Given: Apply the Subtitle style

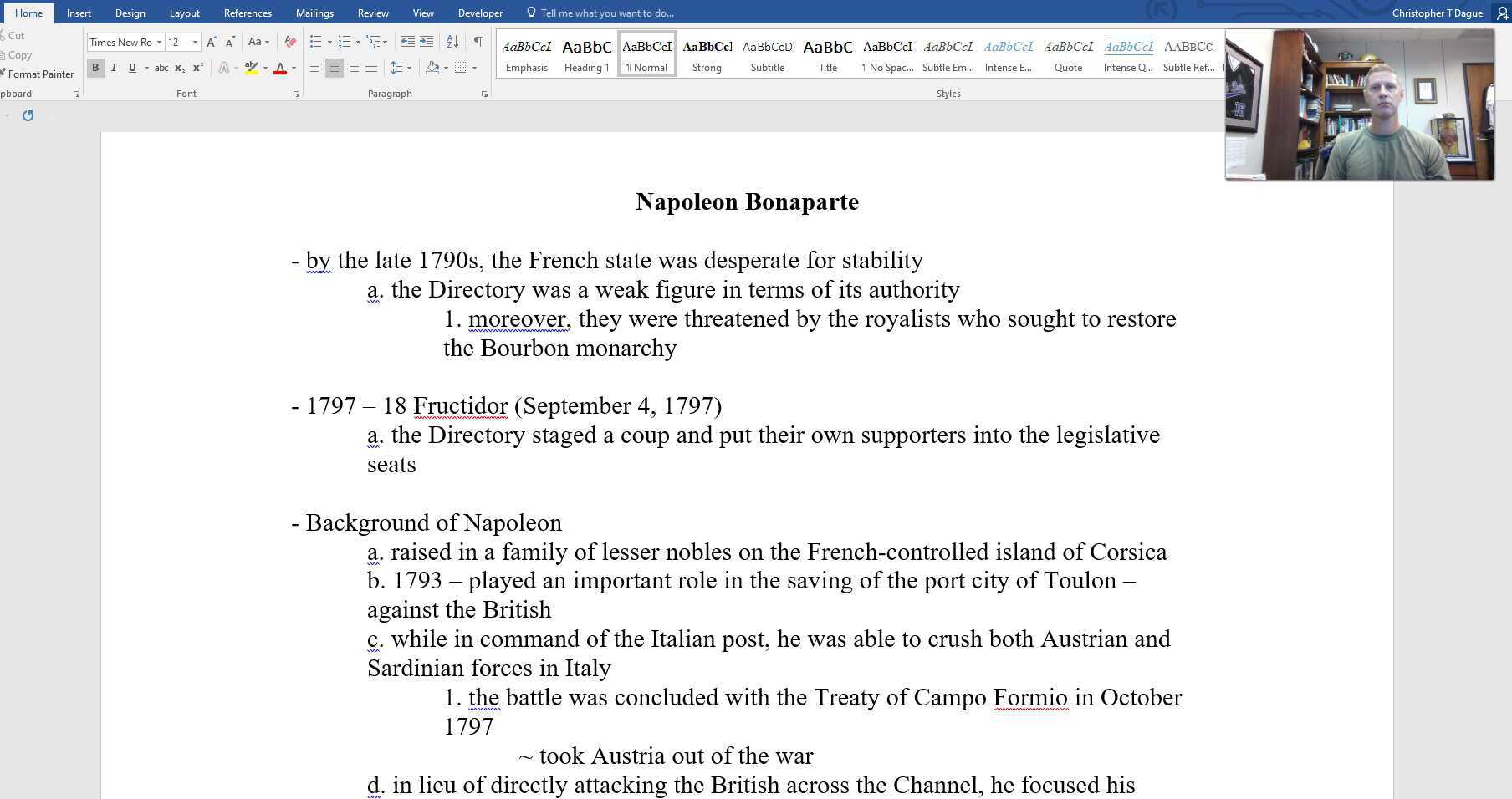Looking at the screenshot, I should [766, 53].
